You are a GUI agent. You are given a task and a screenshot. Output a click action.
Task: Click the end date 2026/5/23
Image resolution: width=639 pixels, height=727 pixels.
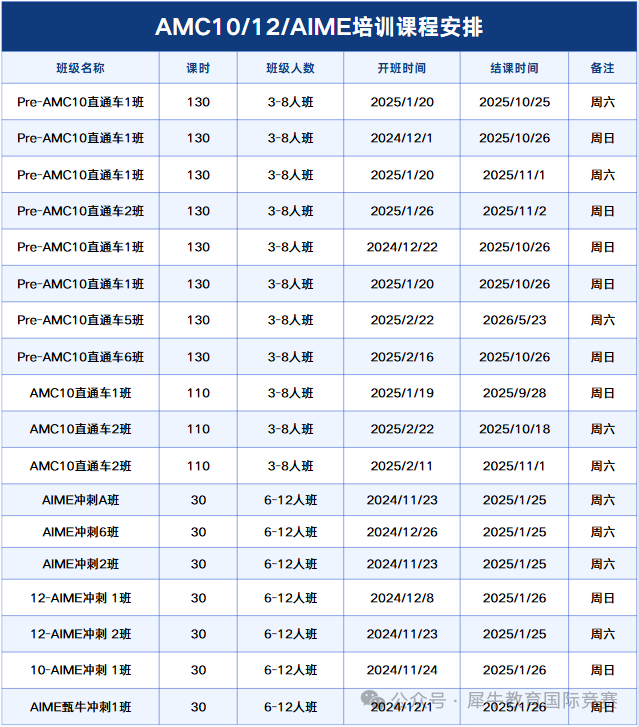coord(515,320)
